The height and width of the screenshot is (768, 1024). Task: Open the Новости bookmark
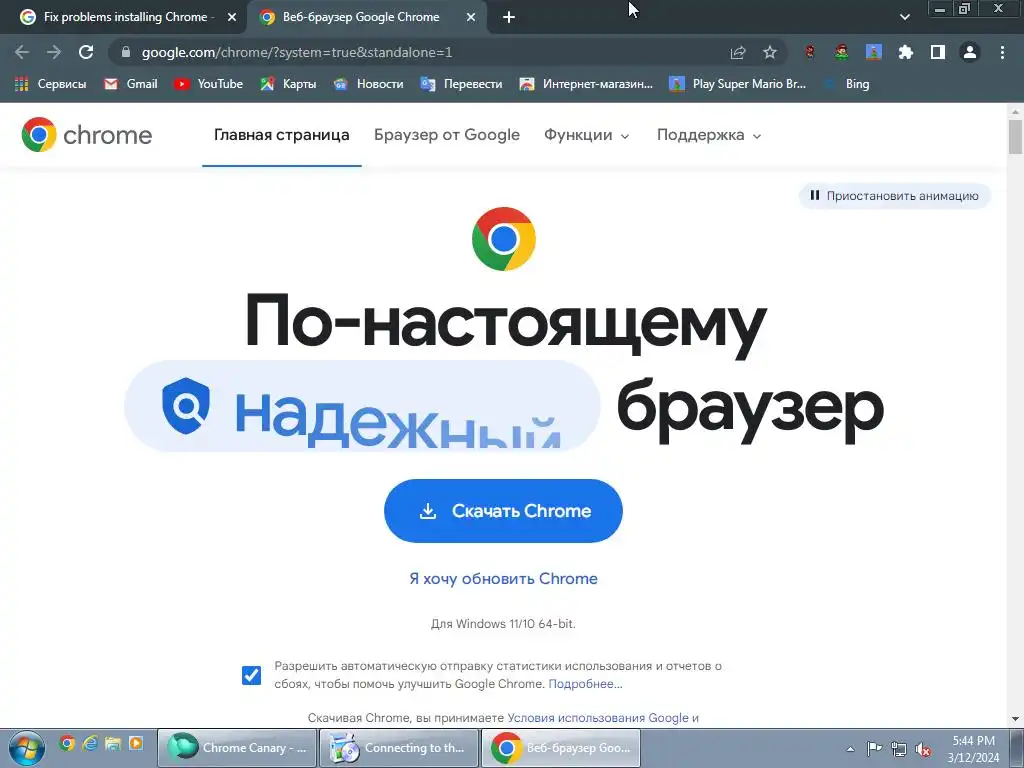click(368, 84)
